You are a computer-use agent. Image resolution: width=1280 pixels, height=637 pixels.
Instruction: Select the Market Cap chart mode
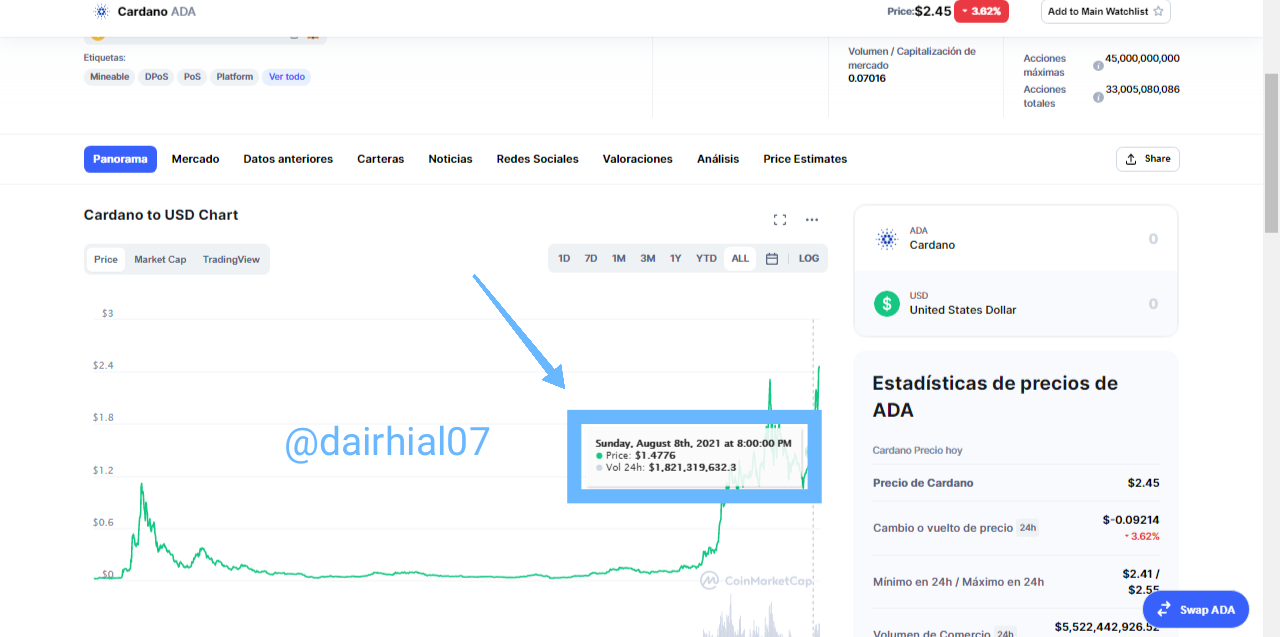(x=160, y=259)
